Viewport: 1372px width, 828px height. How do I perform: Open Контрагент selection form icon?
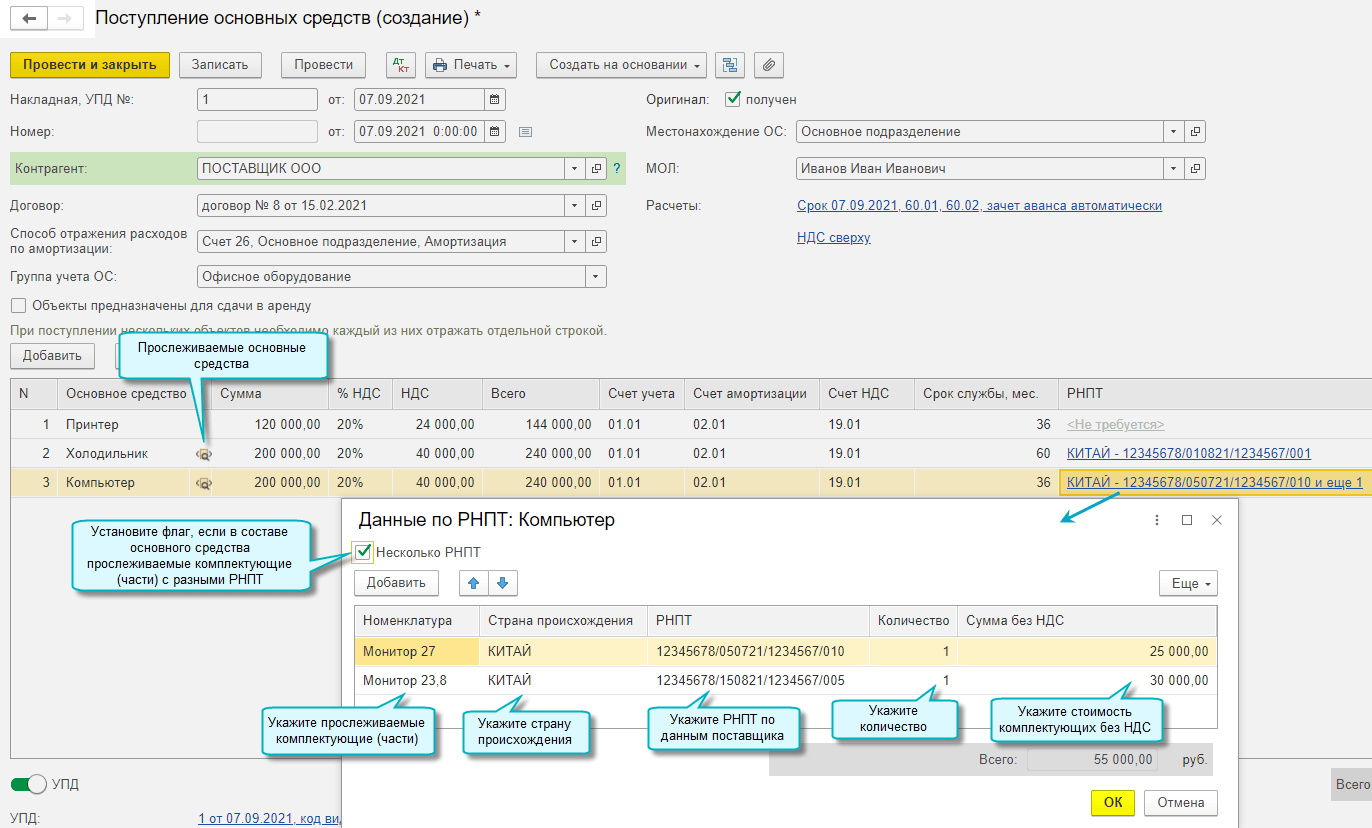click(x=596, y=169)
